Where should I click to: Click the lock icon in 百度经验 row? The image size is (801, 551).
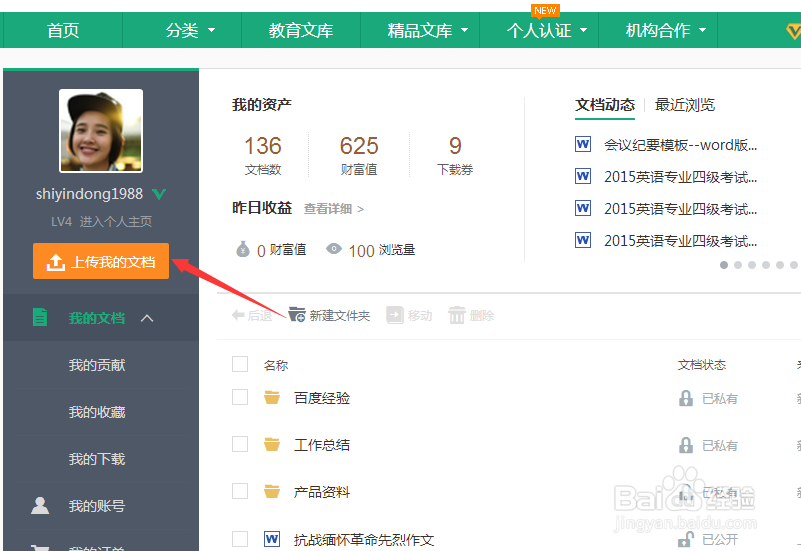point(686,398)
